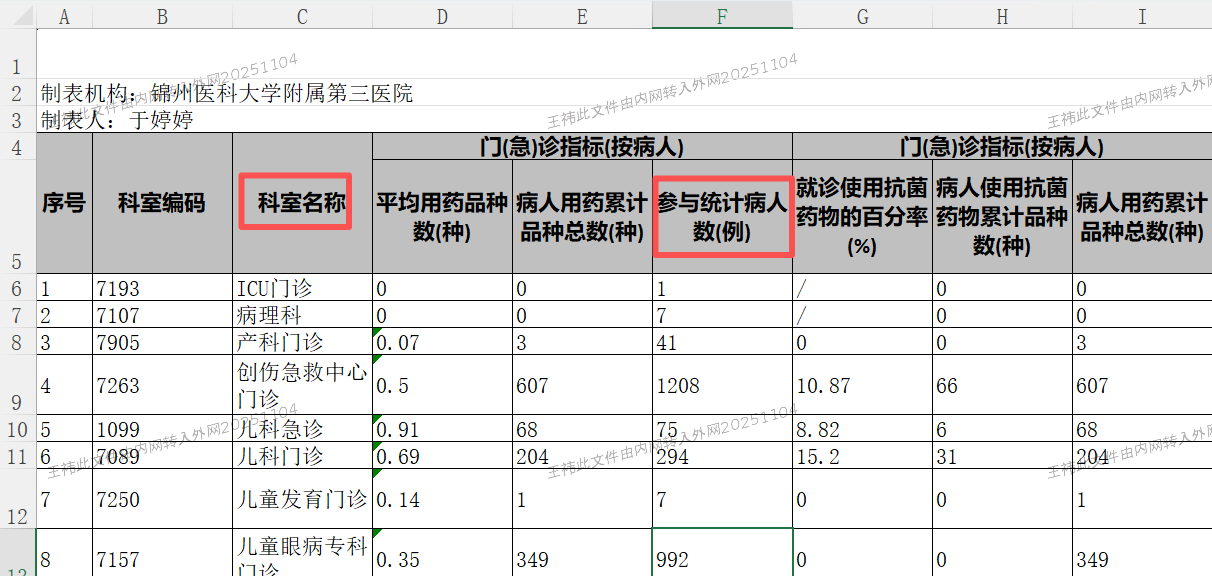1212x576 pixels.
Task: Click the column D header letter
Action: click(442, 15)
